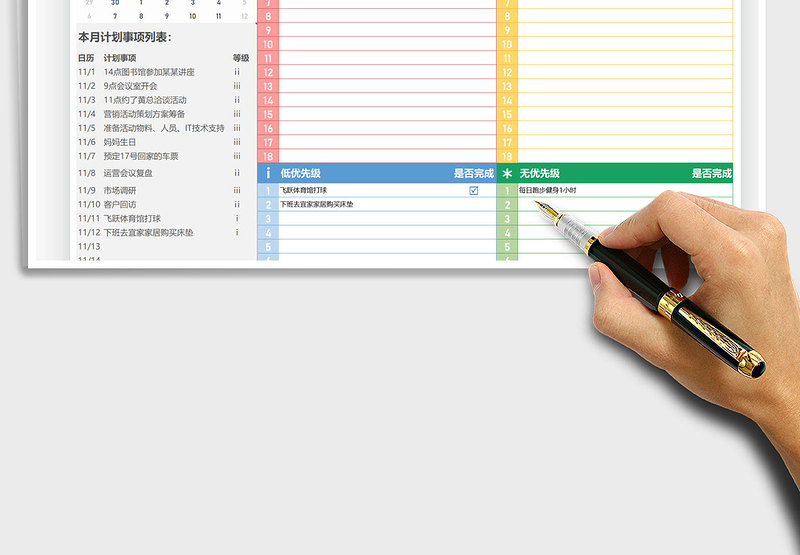This screenshot has height=555, width=800.
Task: Toggle the checkbox for 飞跃体育馆打球
Action: 474,190
